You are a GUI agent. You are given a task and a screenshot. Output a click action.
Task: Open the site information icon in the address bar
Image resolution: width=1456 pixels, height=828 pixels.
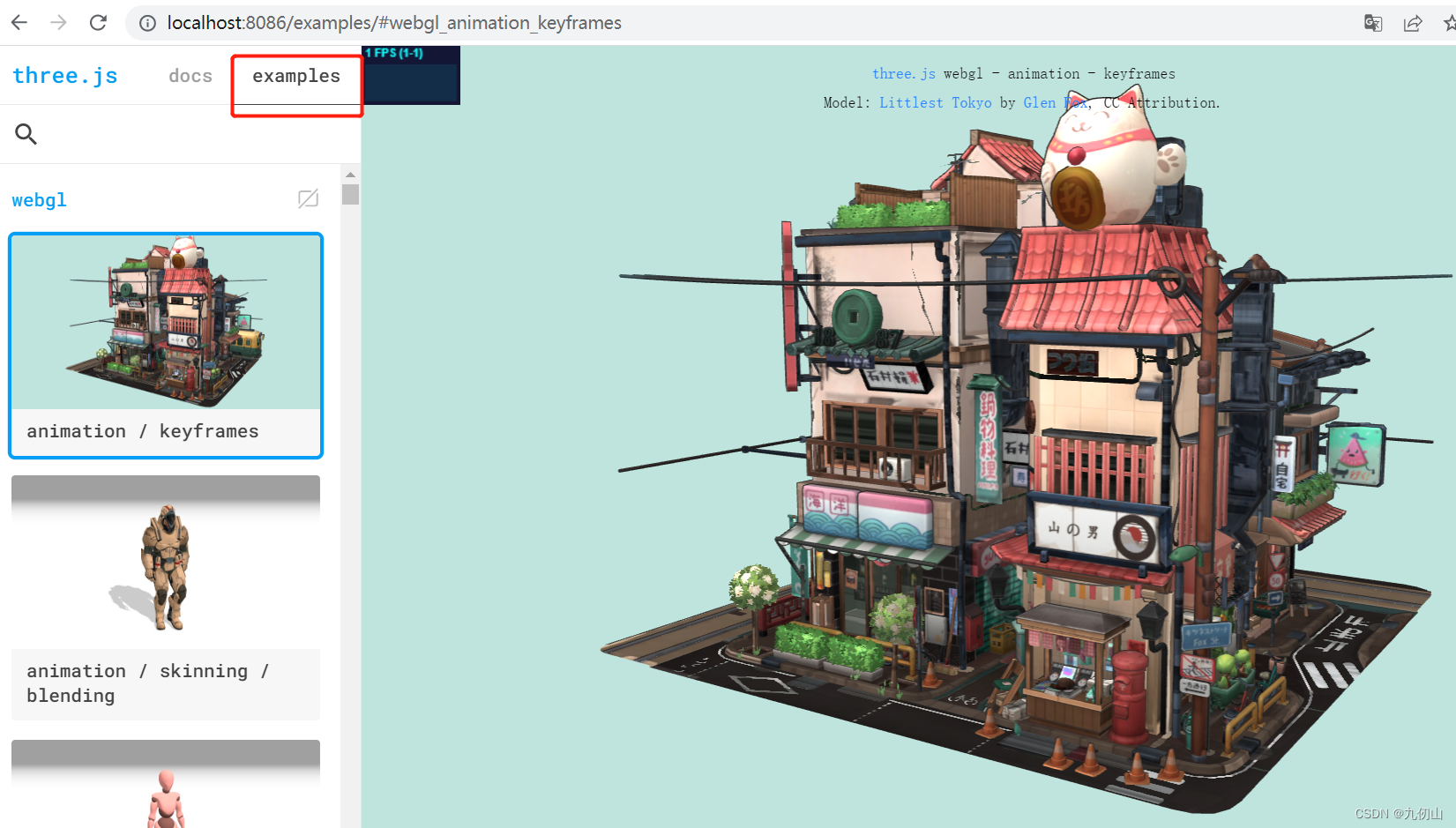[147, 23]
